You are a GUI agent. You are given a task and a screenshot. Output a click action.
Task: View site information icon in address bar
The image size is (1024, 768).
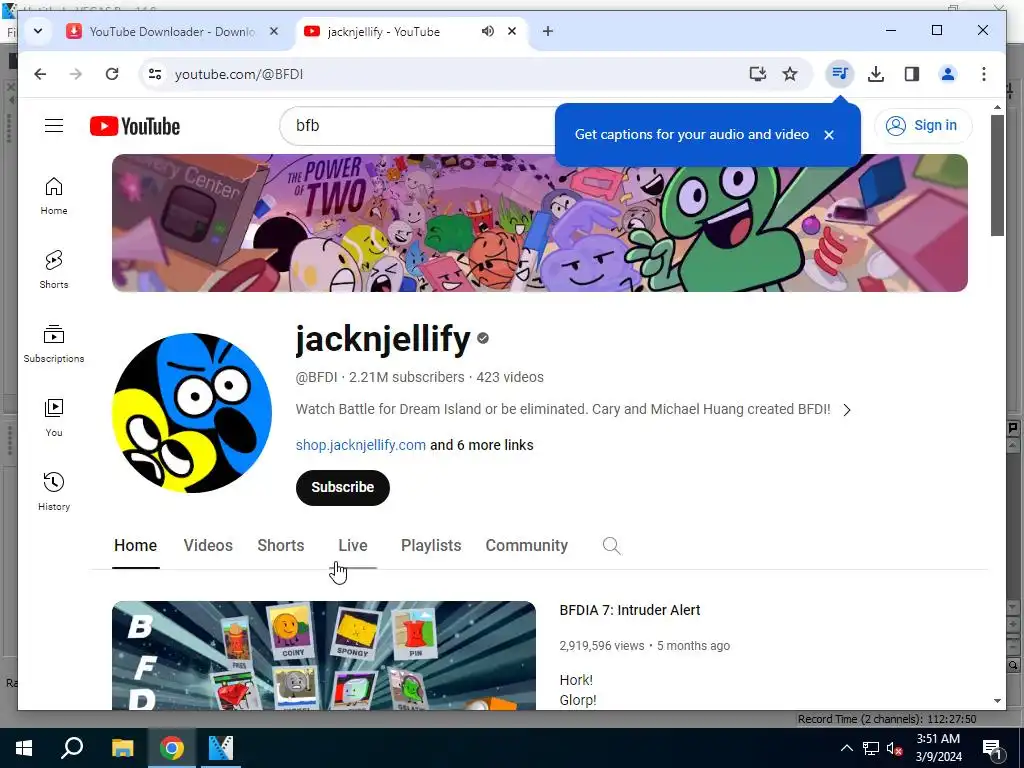(155, 74)
